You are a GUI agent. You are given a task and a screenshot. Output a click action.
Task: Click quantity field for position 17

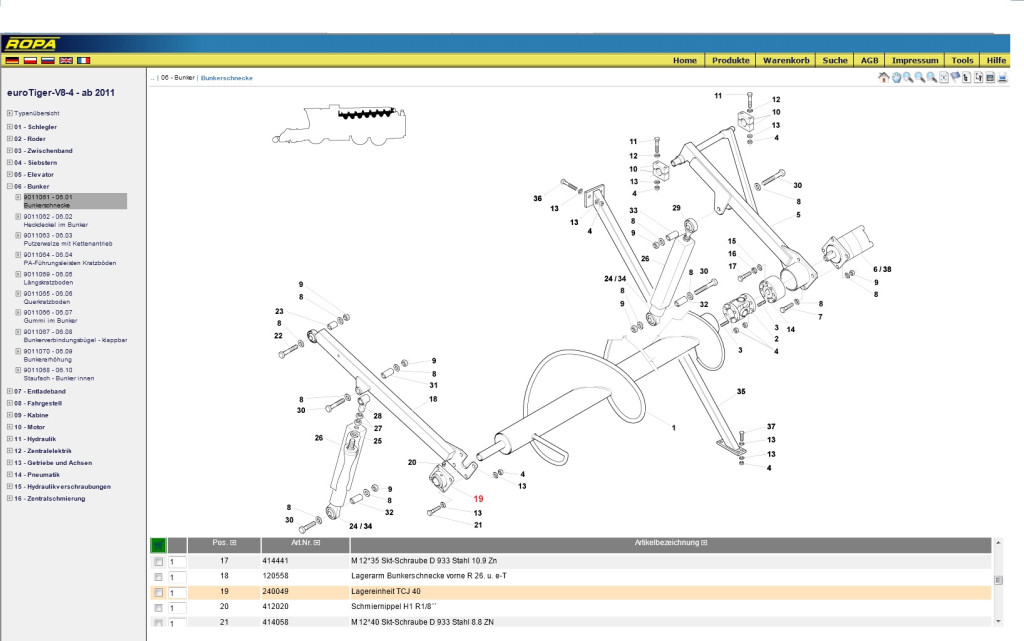(x=177, y=561)
